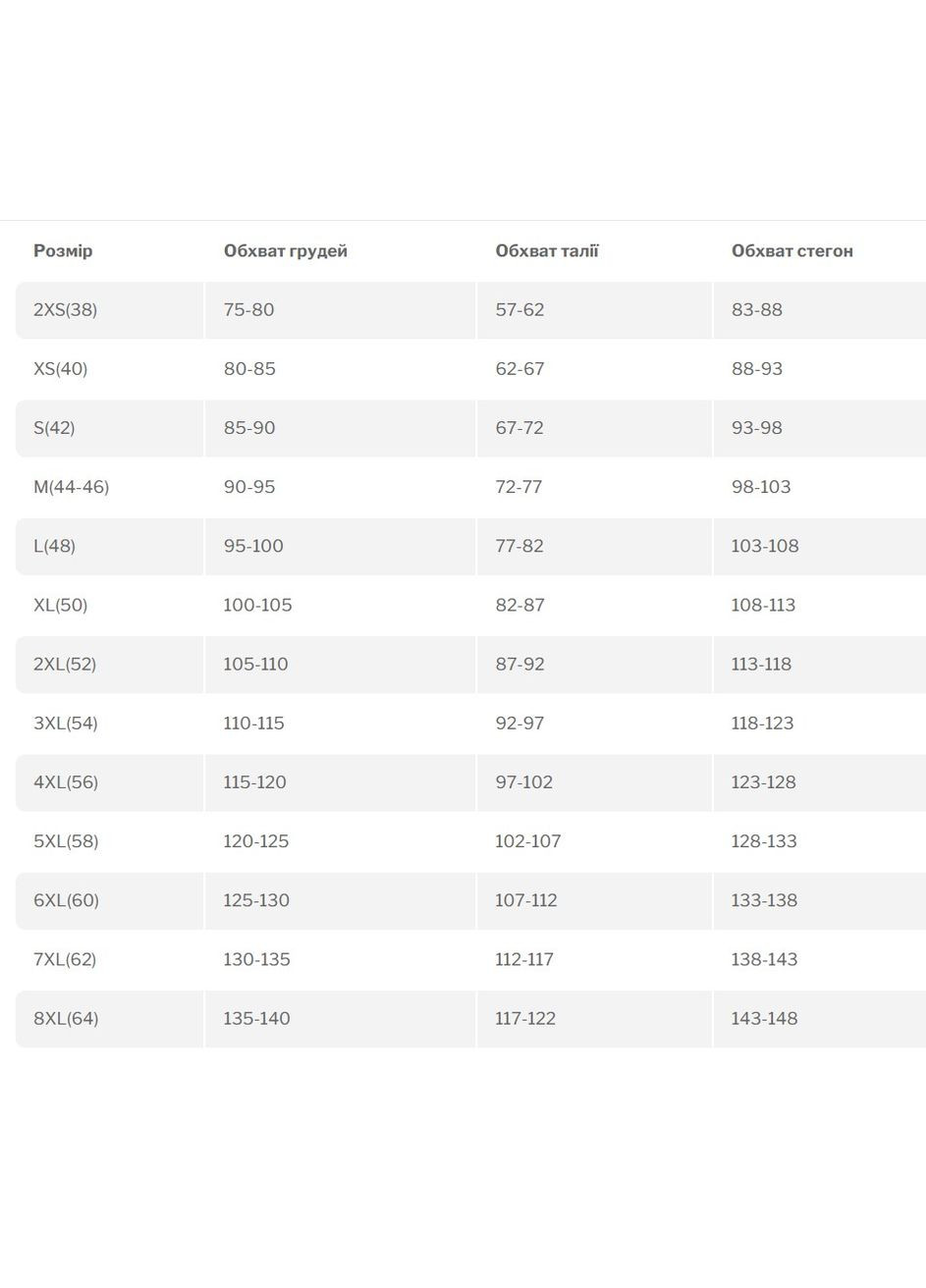926x1288 pixels.
Task: Click the Обхват талії column header
Action: click(x=547, y=251)
